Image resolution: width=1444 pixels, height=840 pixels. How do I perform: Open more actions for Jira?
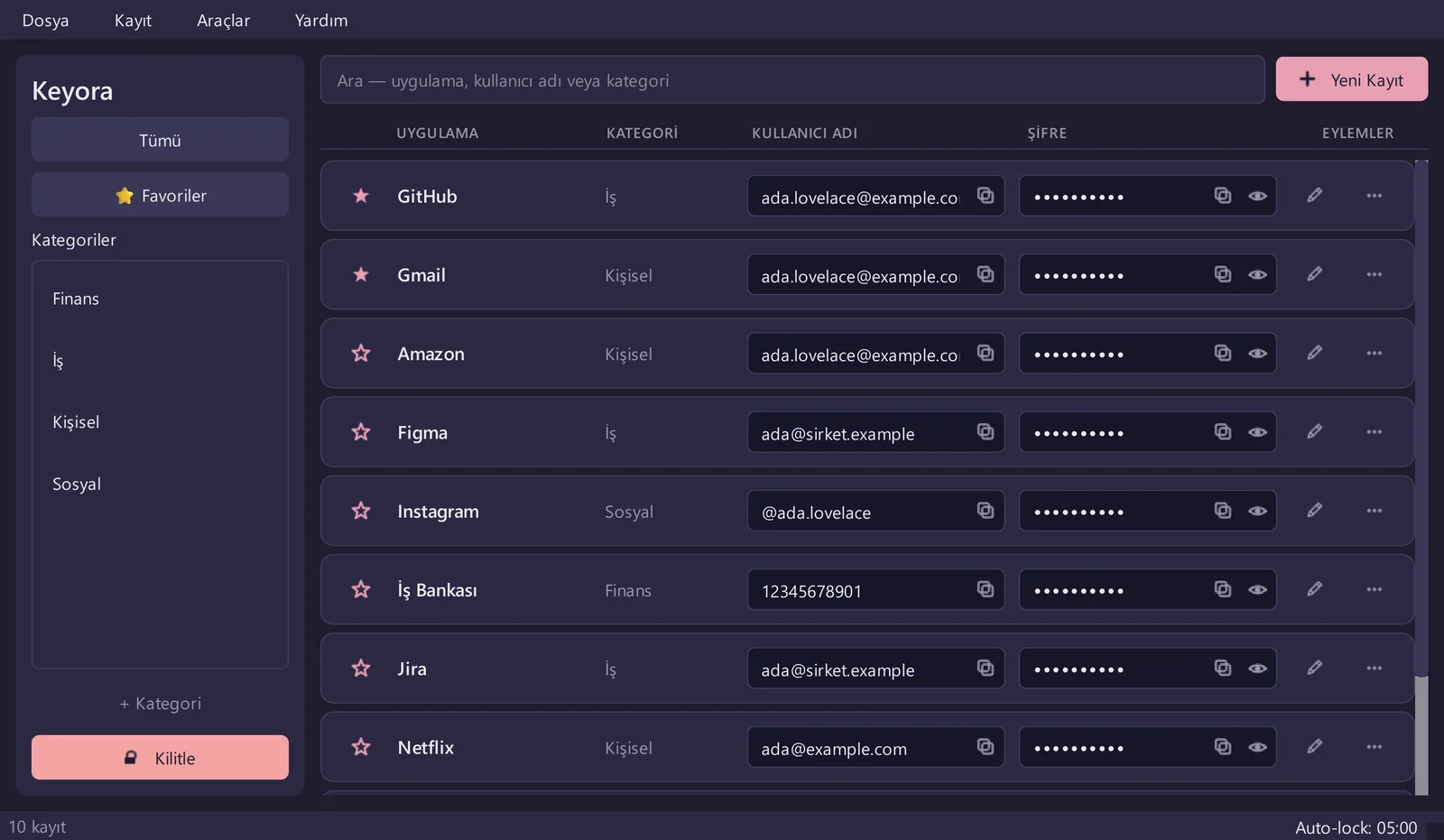point(1374,668)
